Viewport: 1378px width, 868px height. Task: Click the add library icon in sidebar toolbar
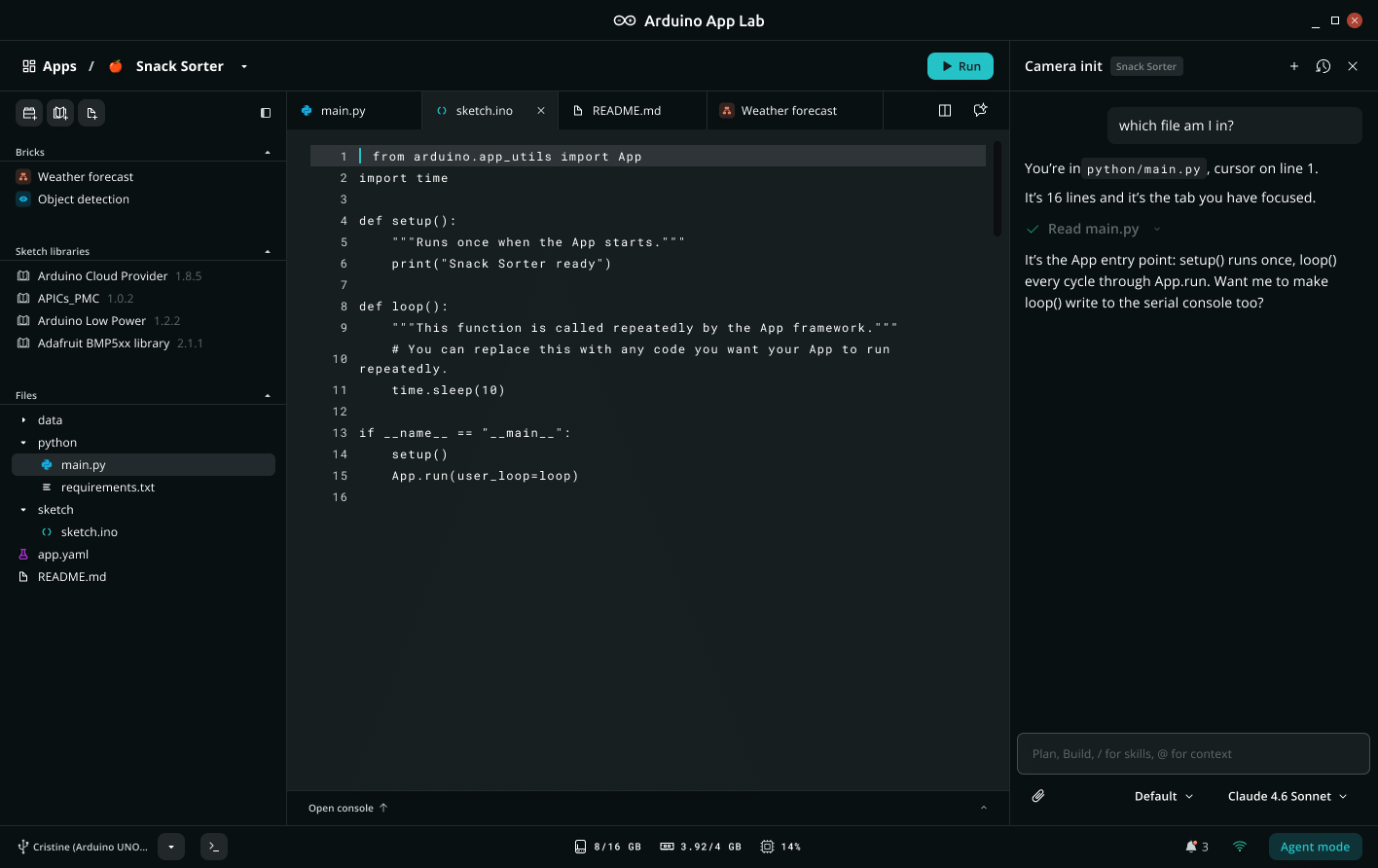pos(60,113)
